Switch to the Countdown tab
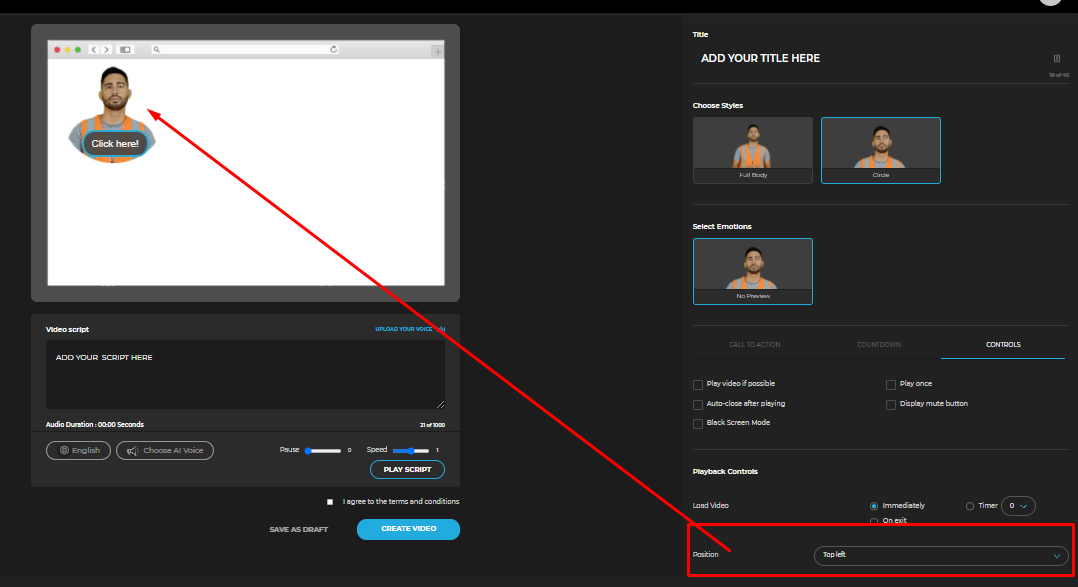 click(879, 344)
